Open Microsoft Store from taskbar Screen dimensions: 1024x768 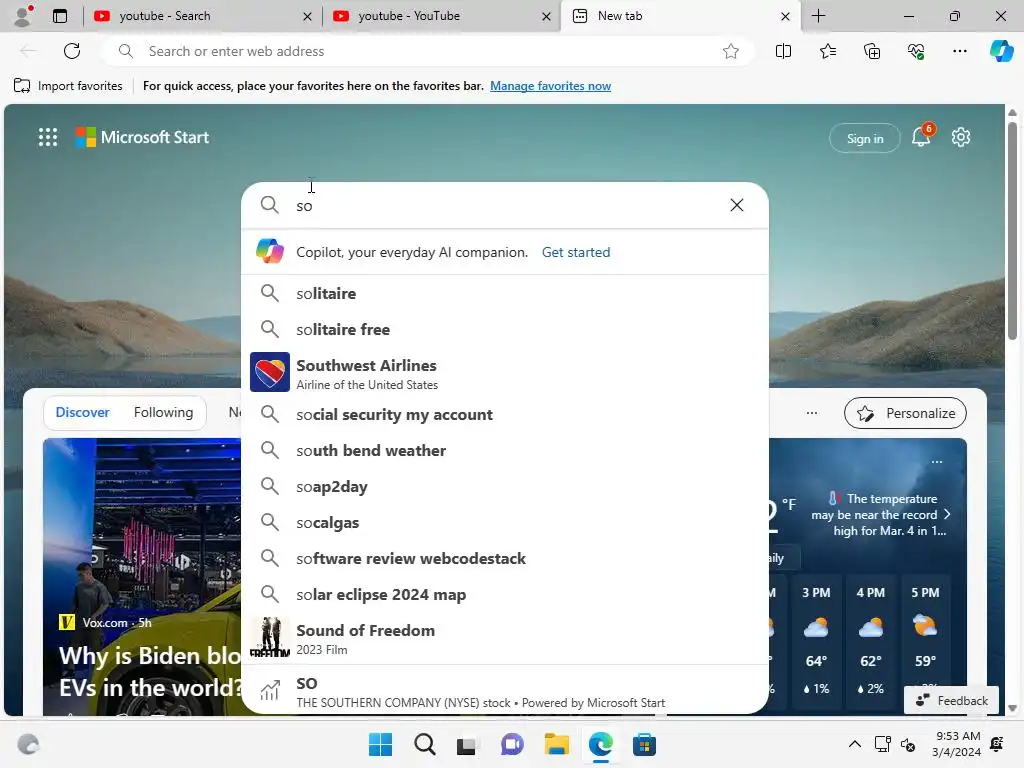pyautogui.click(x=644, y=744)
